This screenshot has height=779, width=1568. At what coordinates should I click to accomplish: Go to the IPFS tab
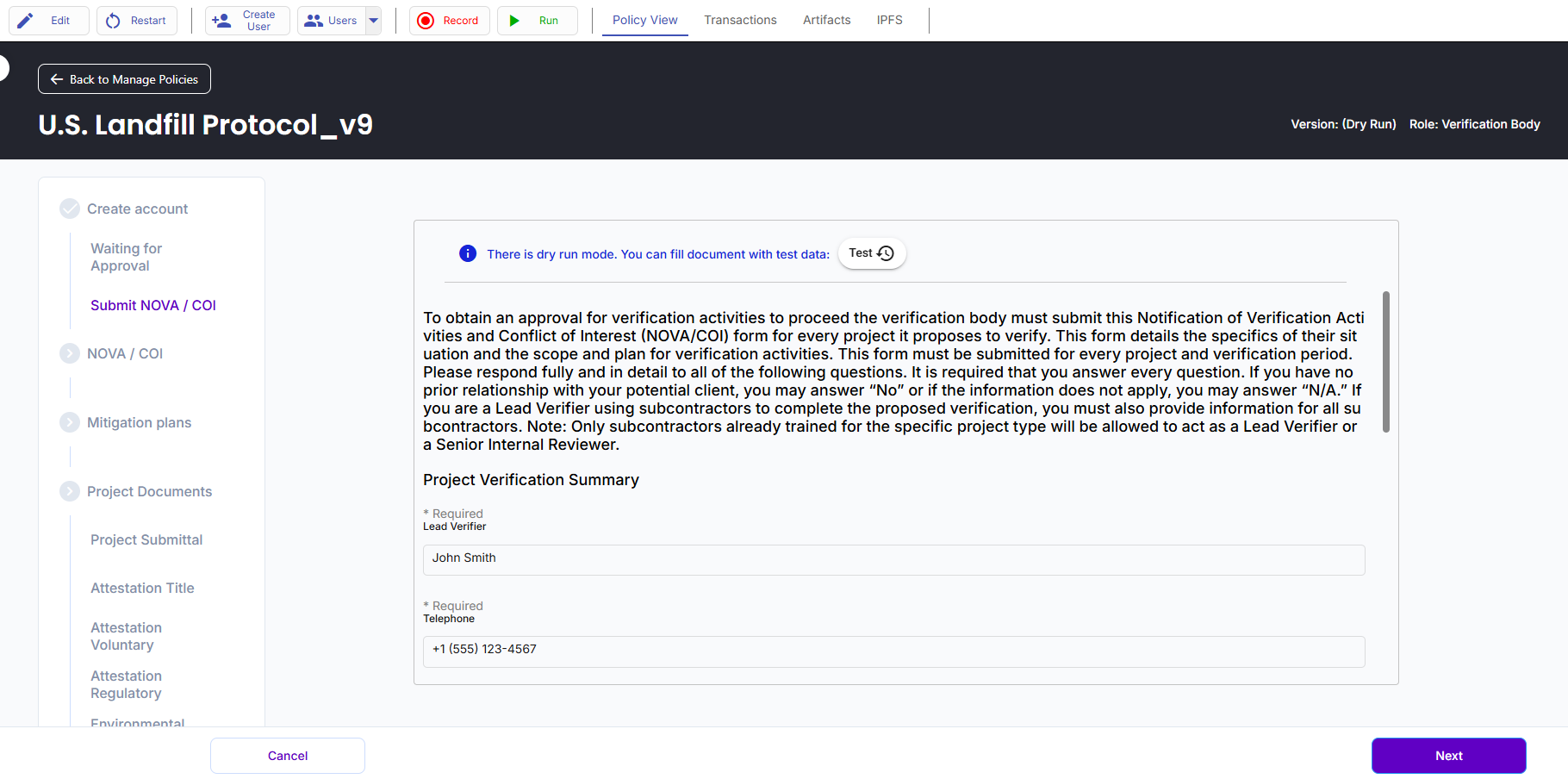[889, 20]
